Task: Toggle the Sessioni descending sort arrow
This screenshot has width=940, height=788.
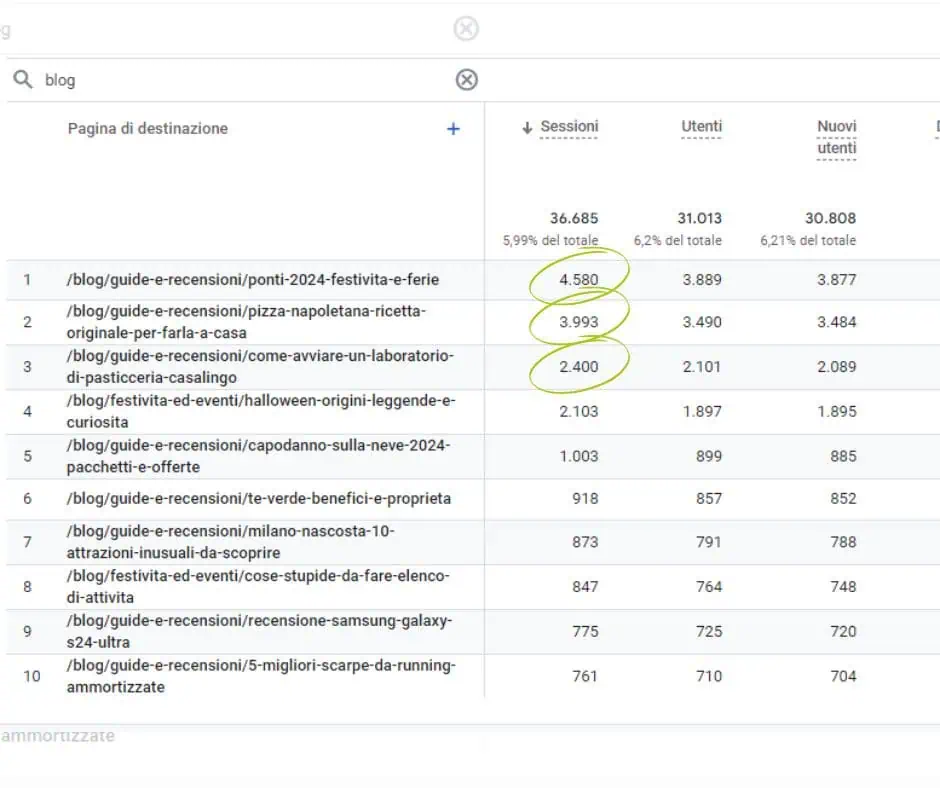Action: pos(527,128)
